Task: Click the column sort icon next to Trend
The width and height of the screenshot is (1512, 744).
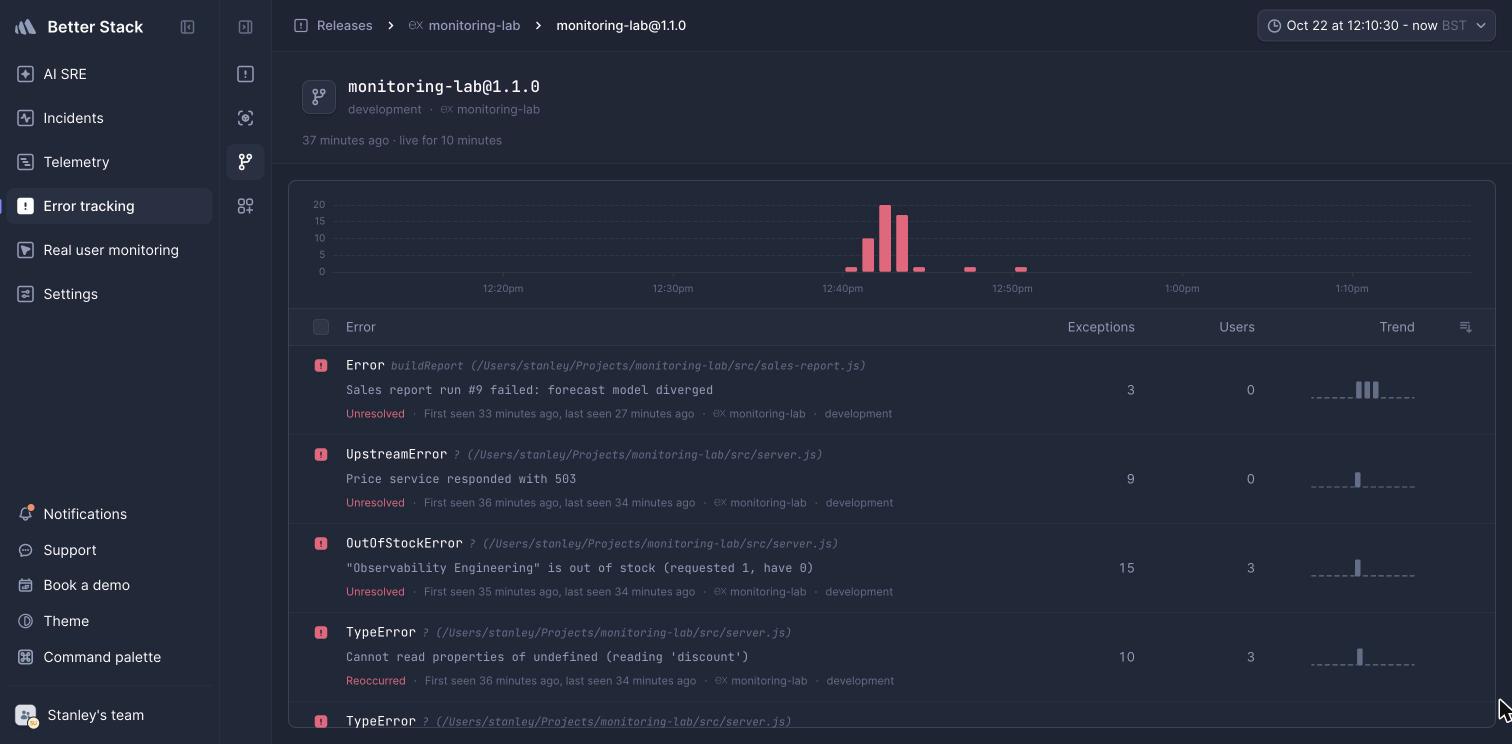Action: [x=1465, y=327]
